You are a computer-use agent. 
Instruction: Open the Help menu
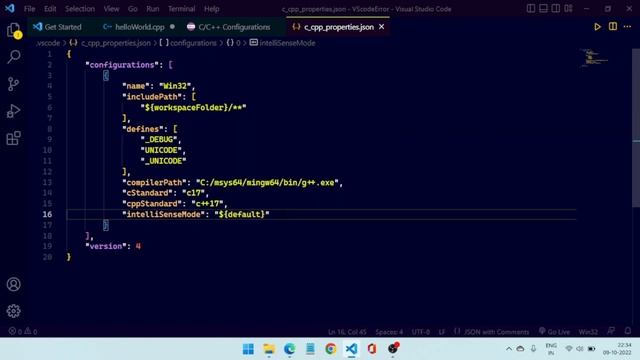(211, 9)
